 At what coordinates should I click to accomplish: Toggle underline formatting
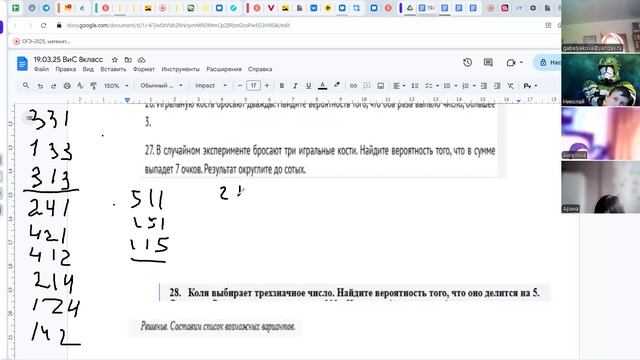309,86
